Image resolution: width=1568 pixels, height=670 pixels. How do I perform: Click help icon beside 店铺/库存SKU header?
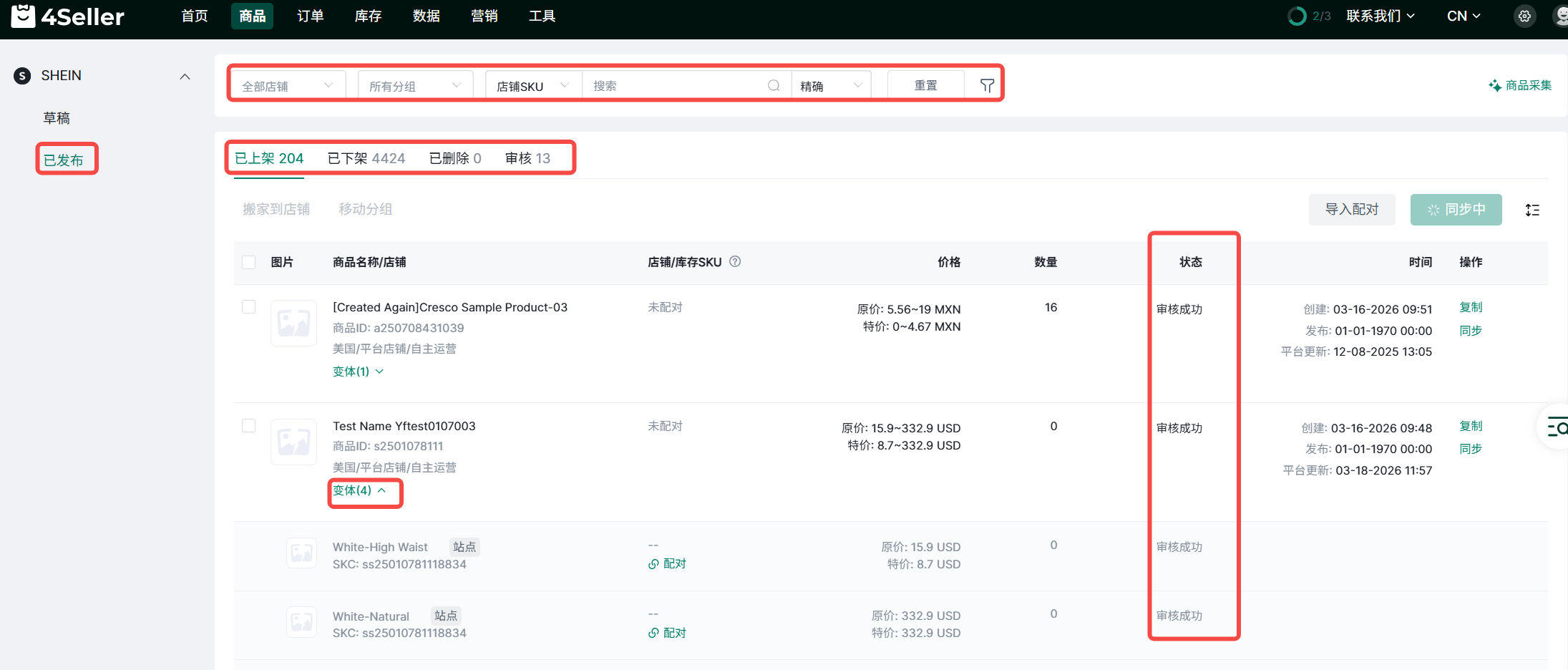[x=735, y=262]
